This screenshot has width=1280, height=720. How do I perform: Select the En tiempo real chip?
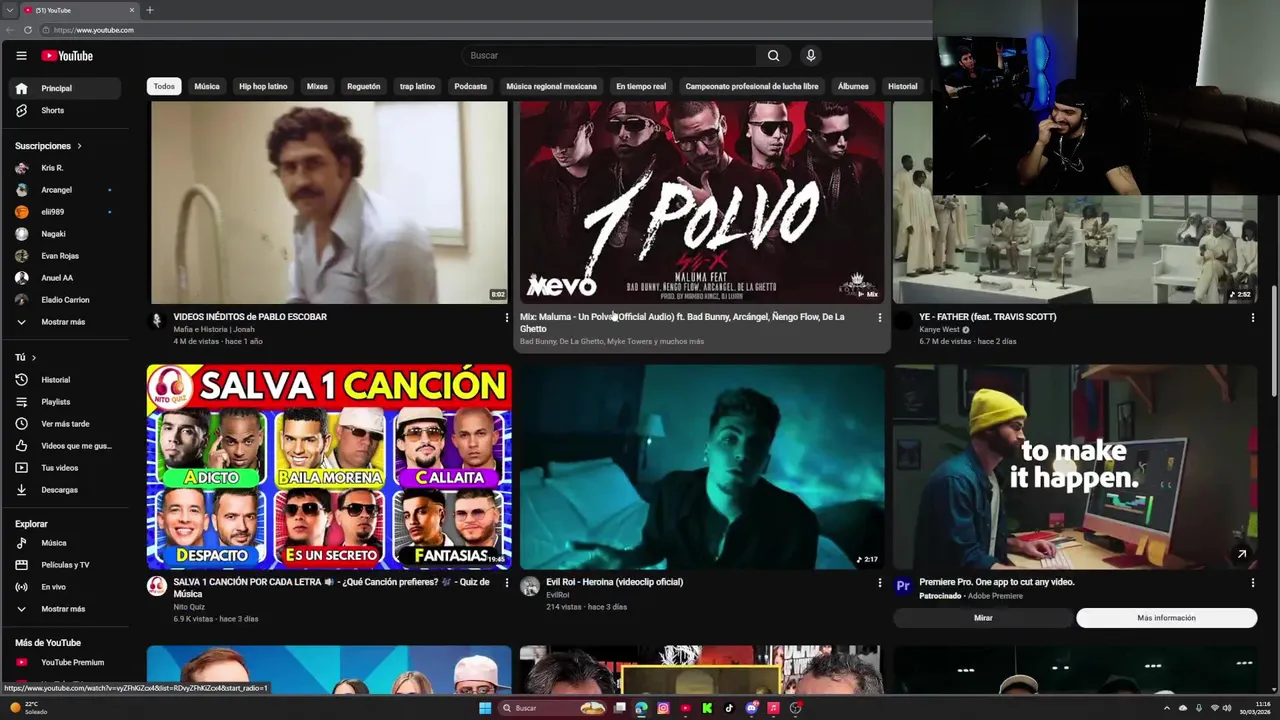coord(641,86)
